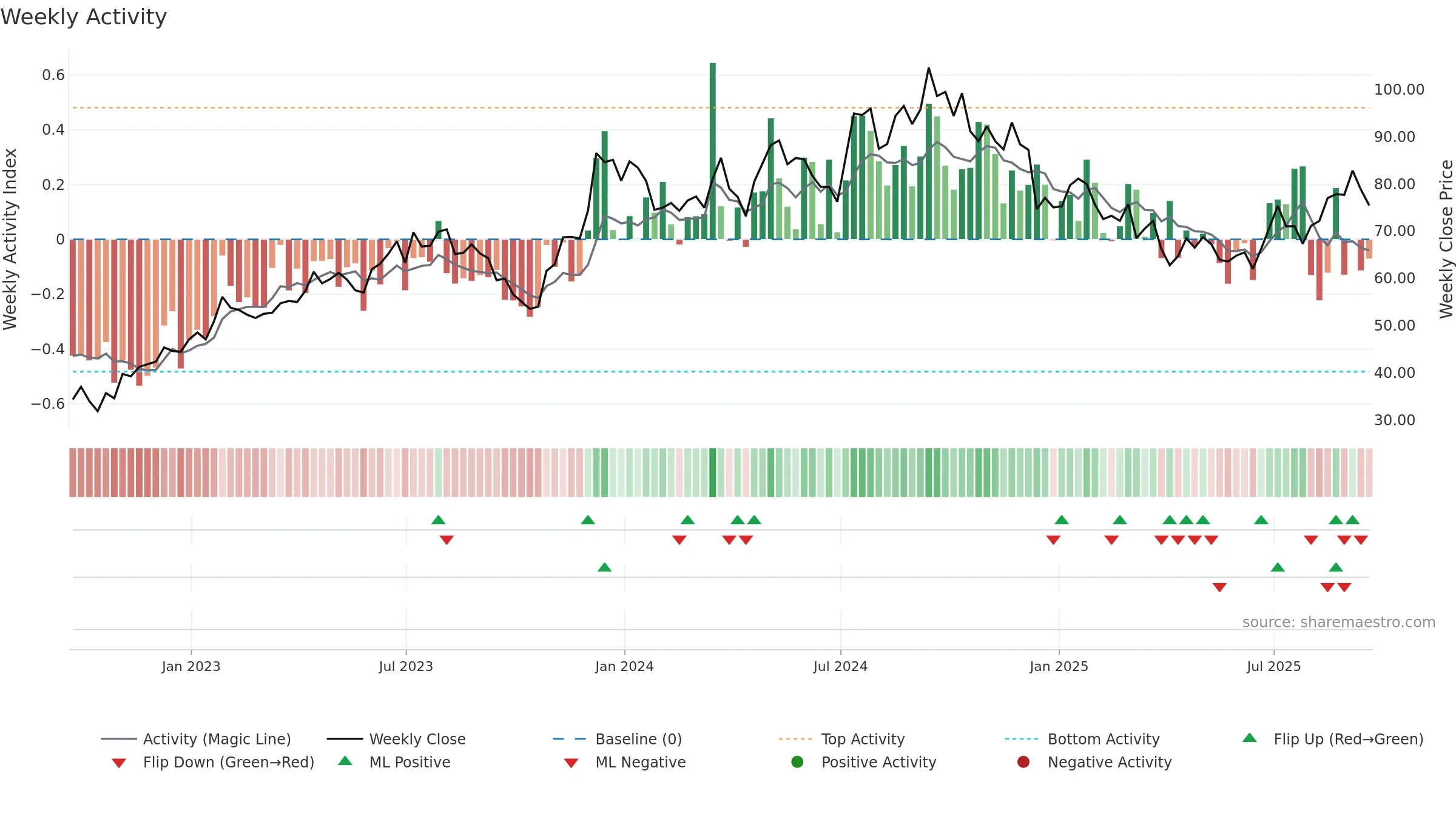Viewport: 1456px width, 819px height.
Task: Toggle the ML Negative legend entry
Action: coord(625,762)
